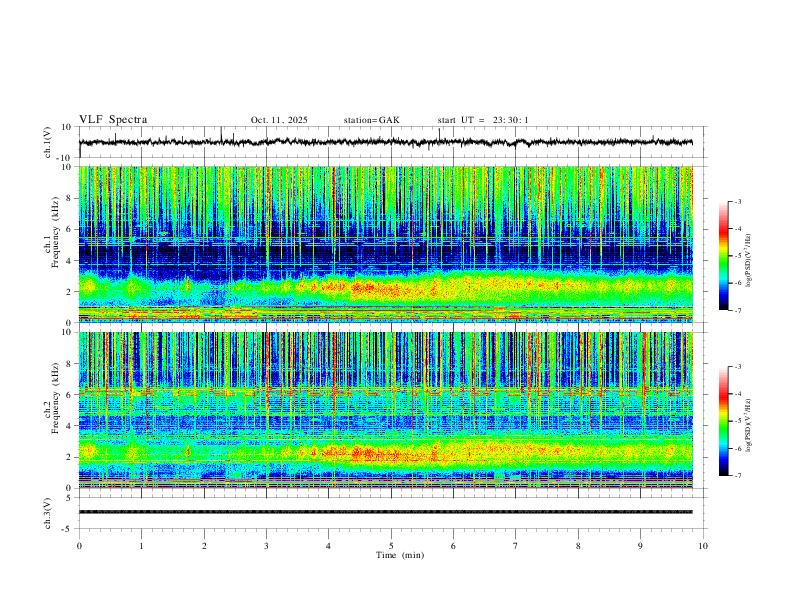792x612 pixels.
Task: Click the "Time (min)" axis label
Action: [400, 555]
